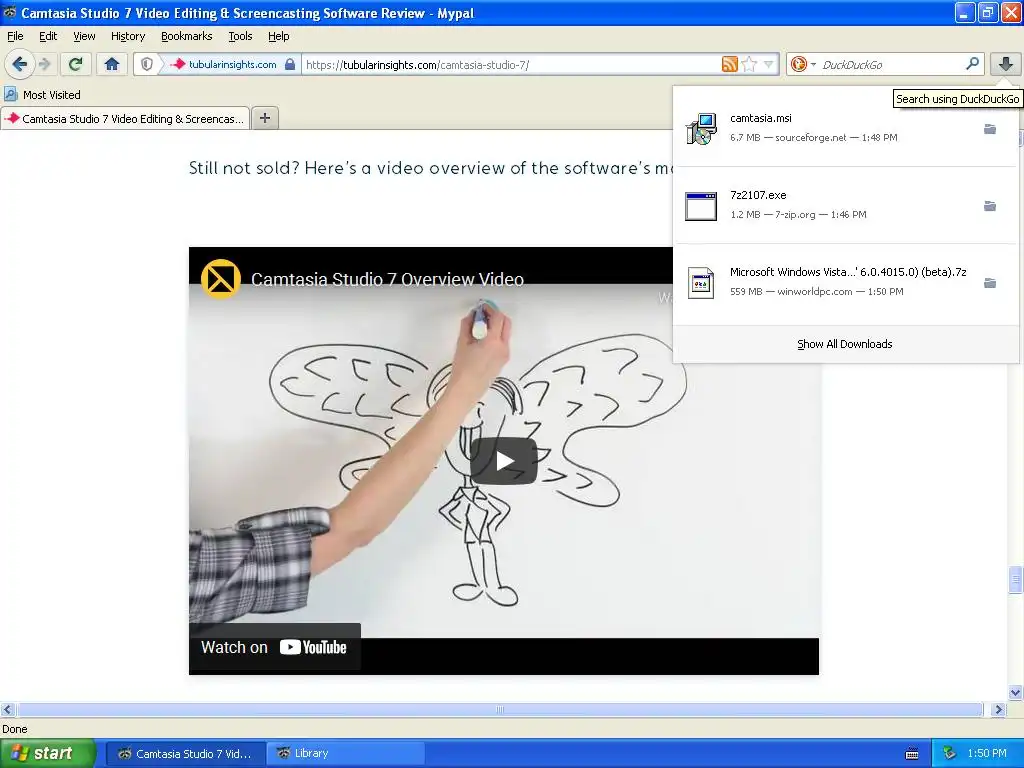Click the search magnifier icon
The width and height of the screenshot is (1024, 768).
point(972,64)
